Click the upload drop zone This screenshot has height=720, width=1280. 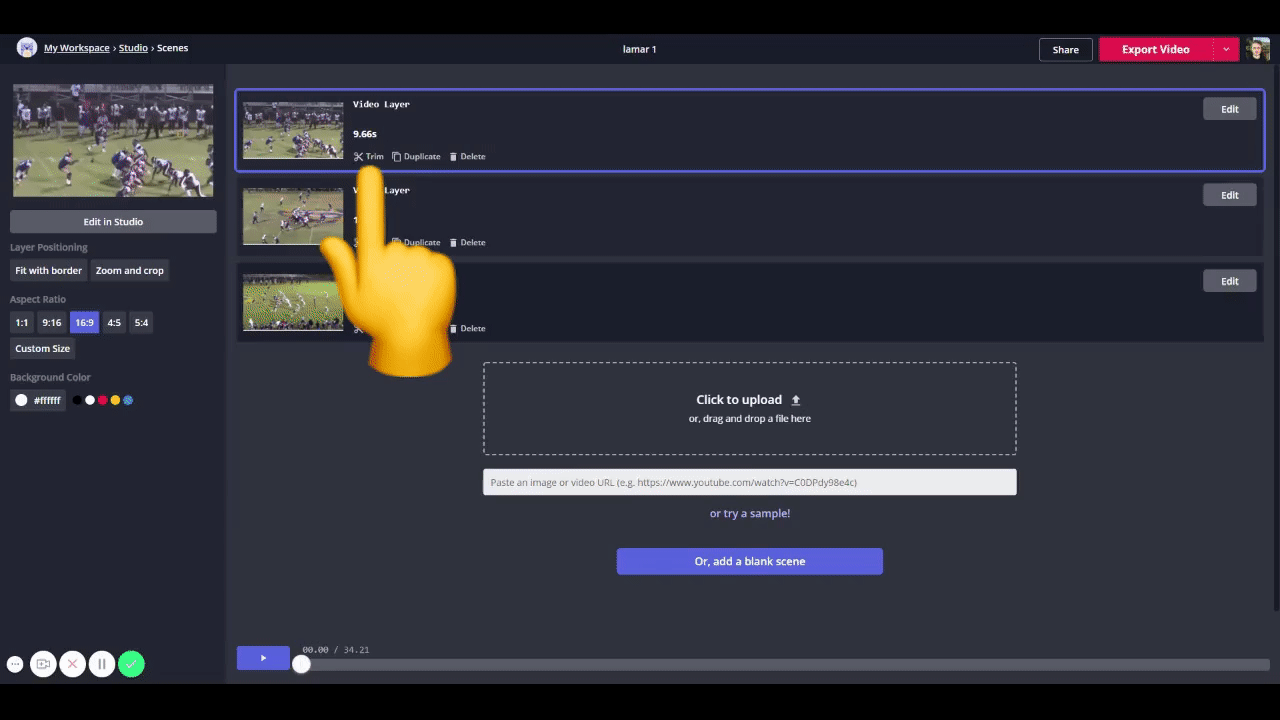click(750, 409)
